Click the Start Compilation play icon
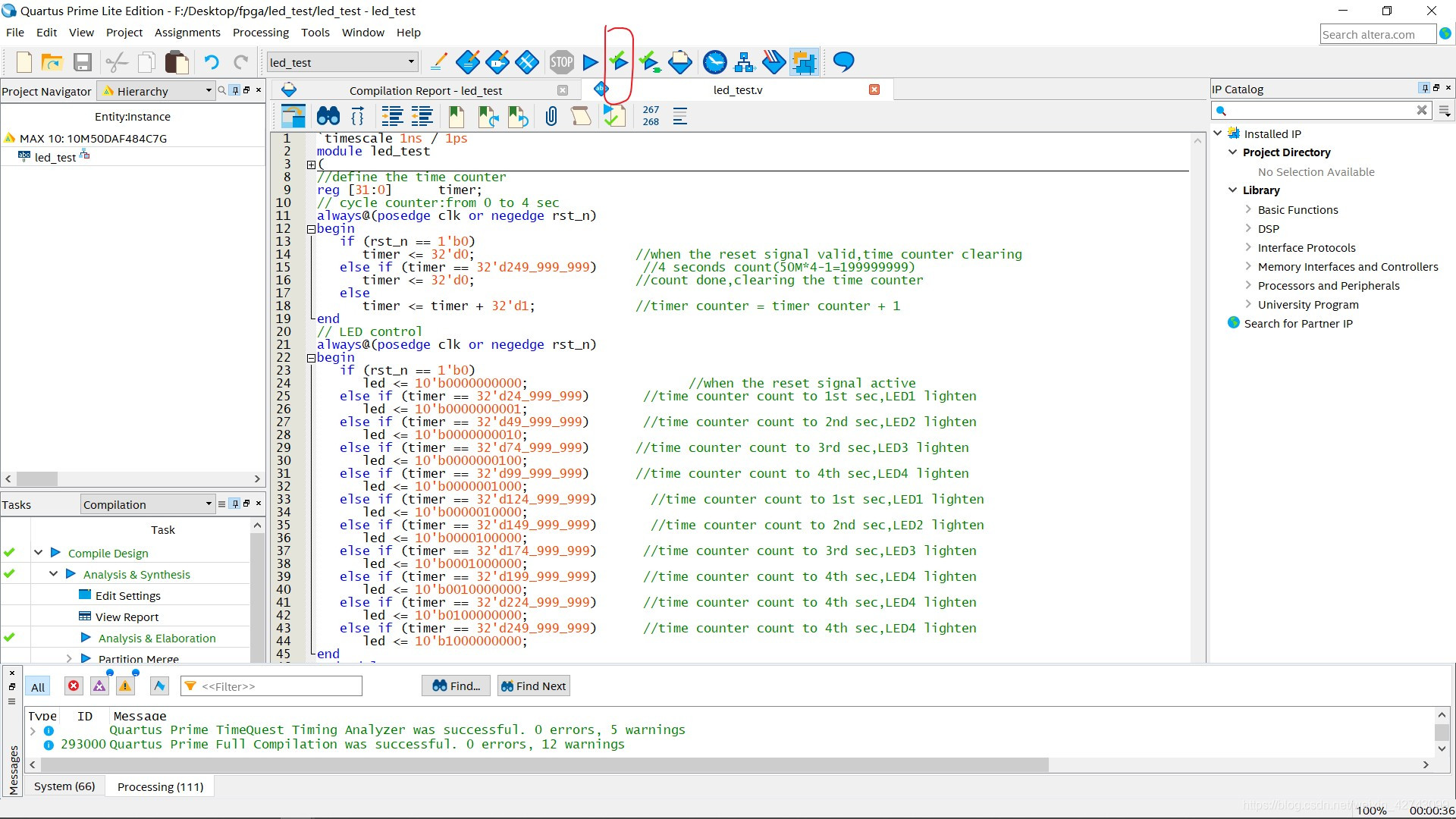 (590, 62)
